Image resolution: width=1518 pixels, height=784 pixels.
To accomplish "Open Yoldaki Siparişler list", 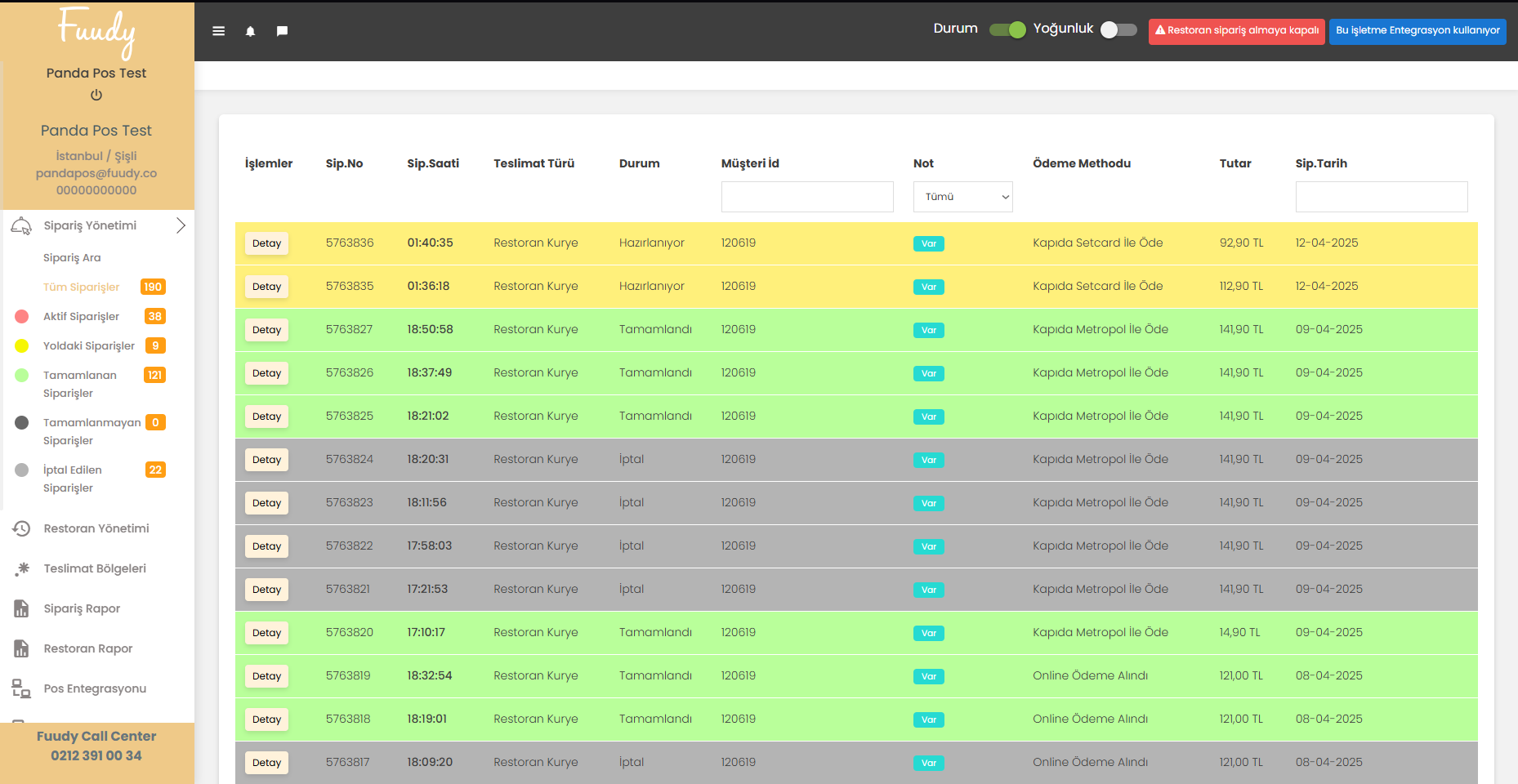I will [88, 345].
